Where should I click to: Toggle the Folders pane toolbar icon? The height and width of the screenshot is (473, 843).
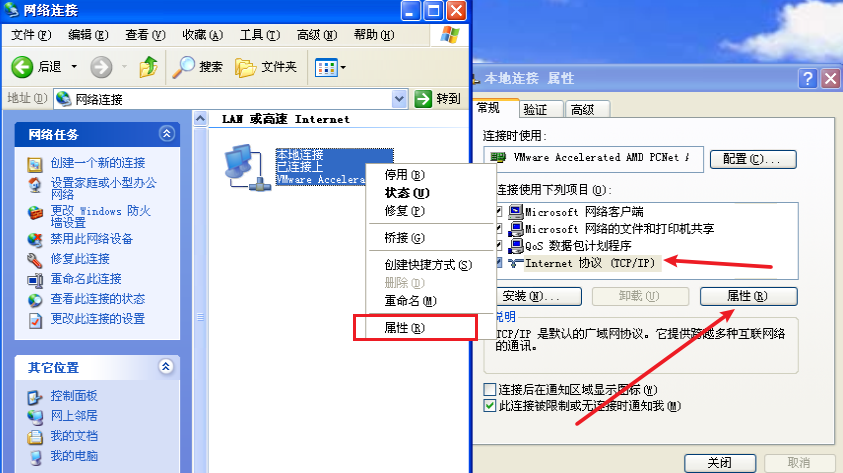[x=245, y=67]
